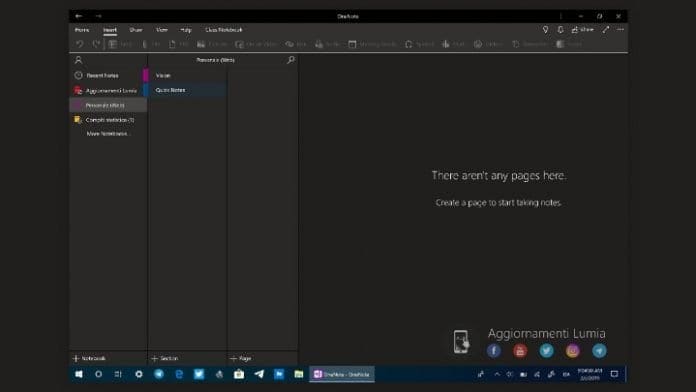The width and height of the screenshot is (696, 392).
Task: Open the Researcher pane
Action: [529, 44]
